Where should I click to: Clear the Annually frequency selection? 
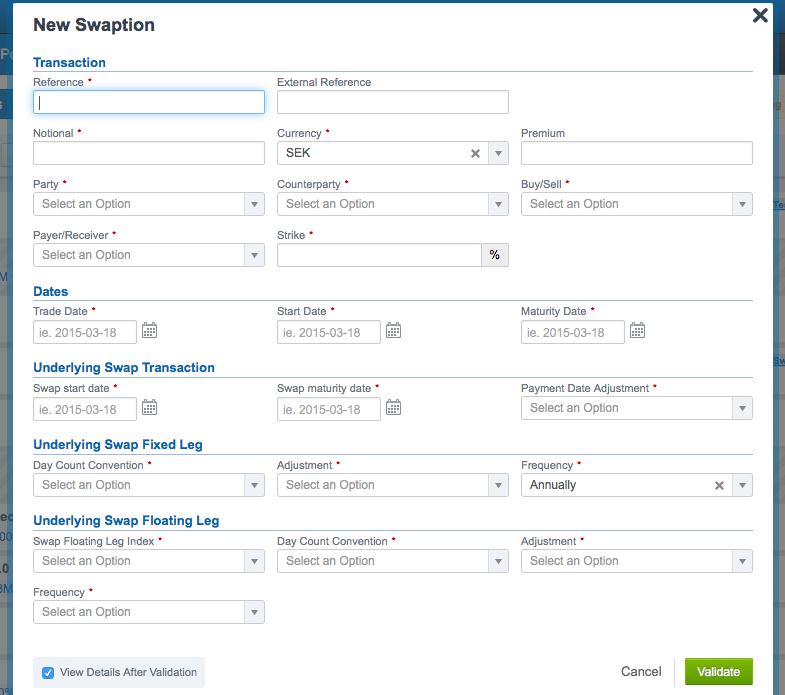coord(719,485)
